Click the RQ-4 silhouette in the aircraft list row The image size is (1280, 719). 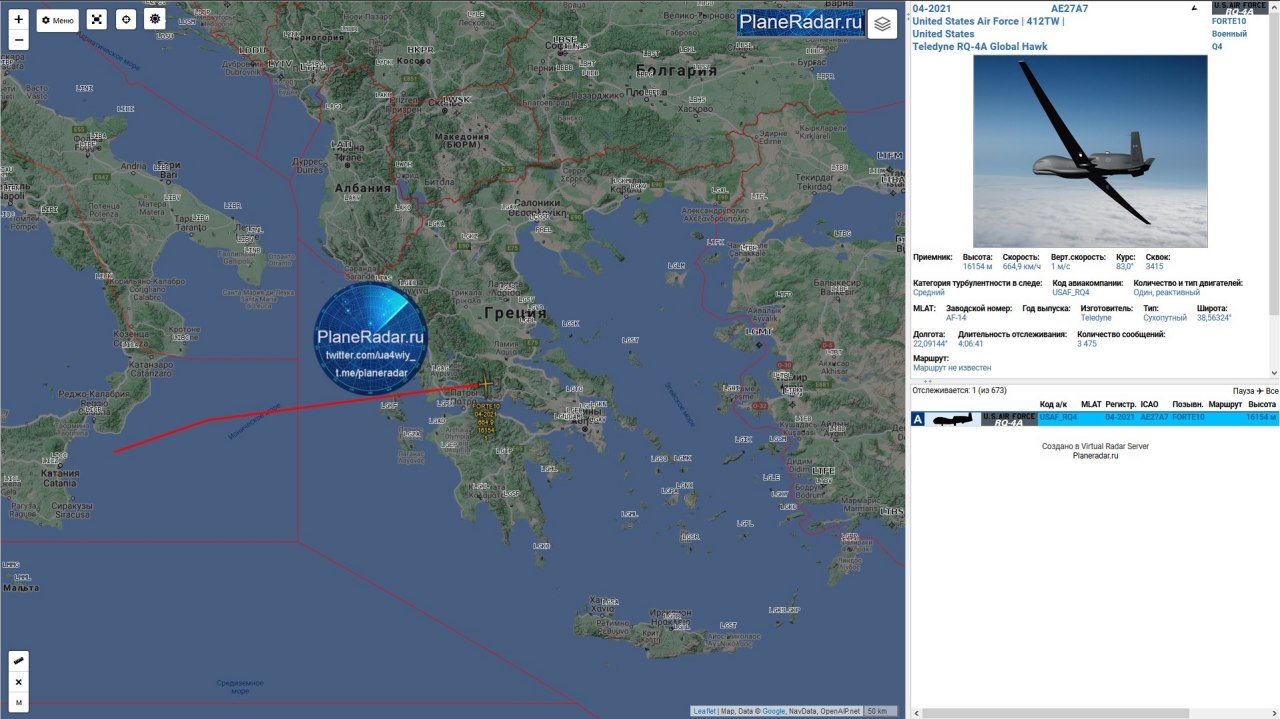pos(952,419)
